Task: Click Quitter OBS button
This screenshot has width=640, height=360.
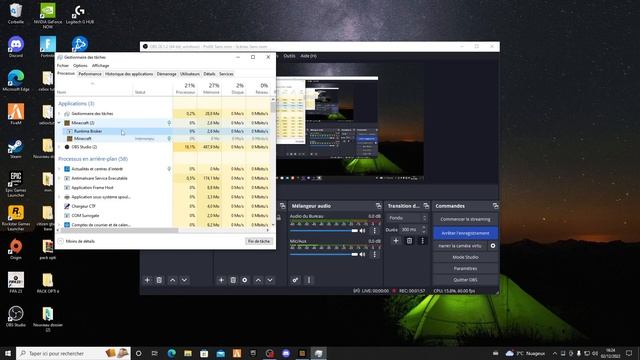Action: [465, 280]
